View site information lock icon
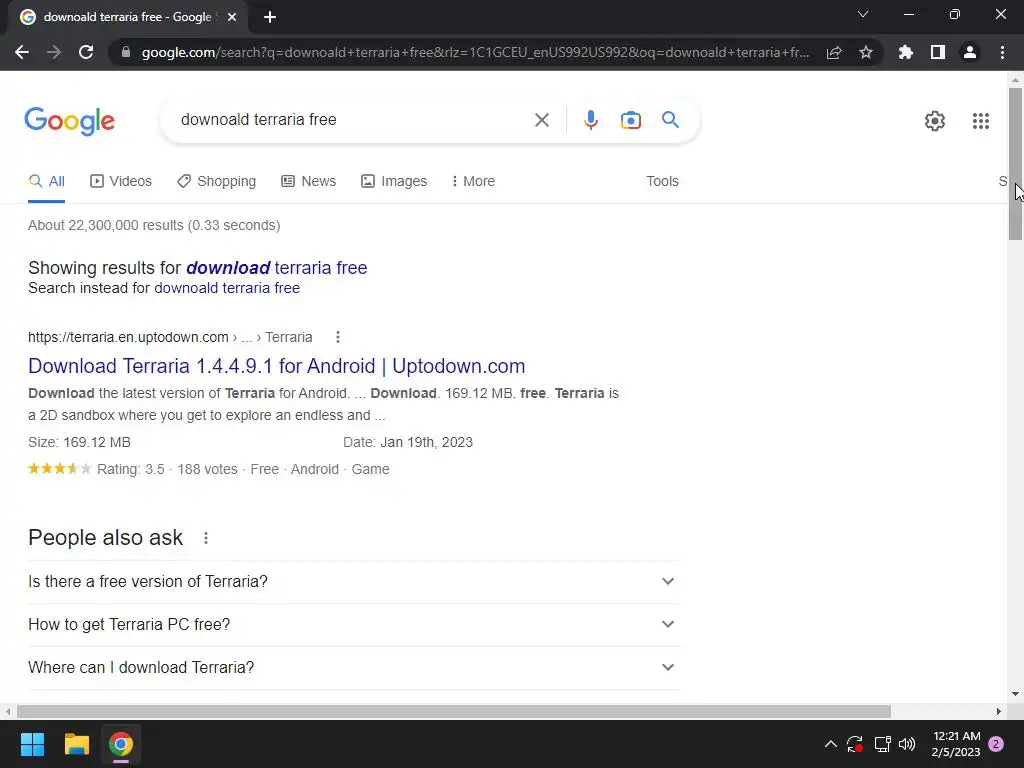 coord(126,52)
